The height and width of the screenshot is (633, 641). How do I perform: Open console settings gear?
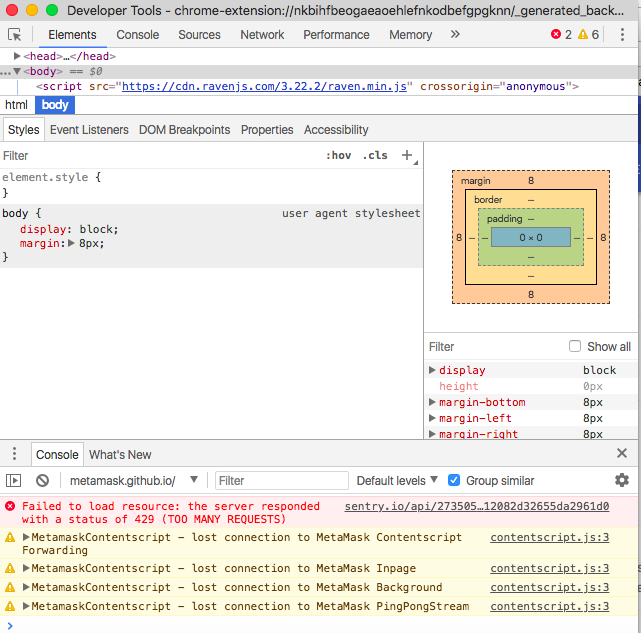click(622, 480)
